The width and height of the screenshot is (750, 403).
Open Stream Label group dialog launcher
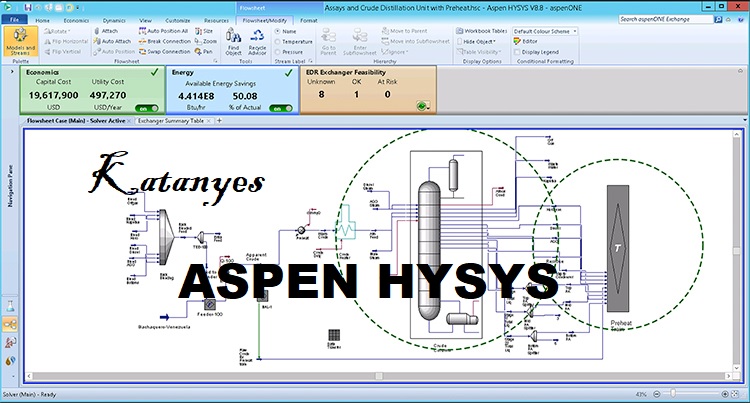point(310,61)
